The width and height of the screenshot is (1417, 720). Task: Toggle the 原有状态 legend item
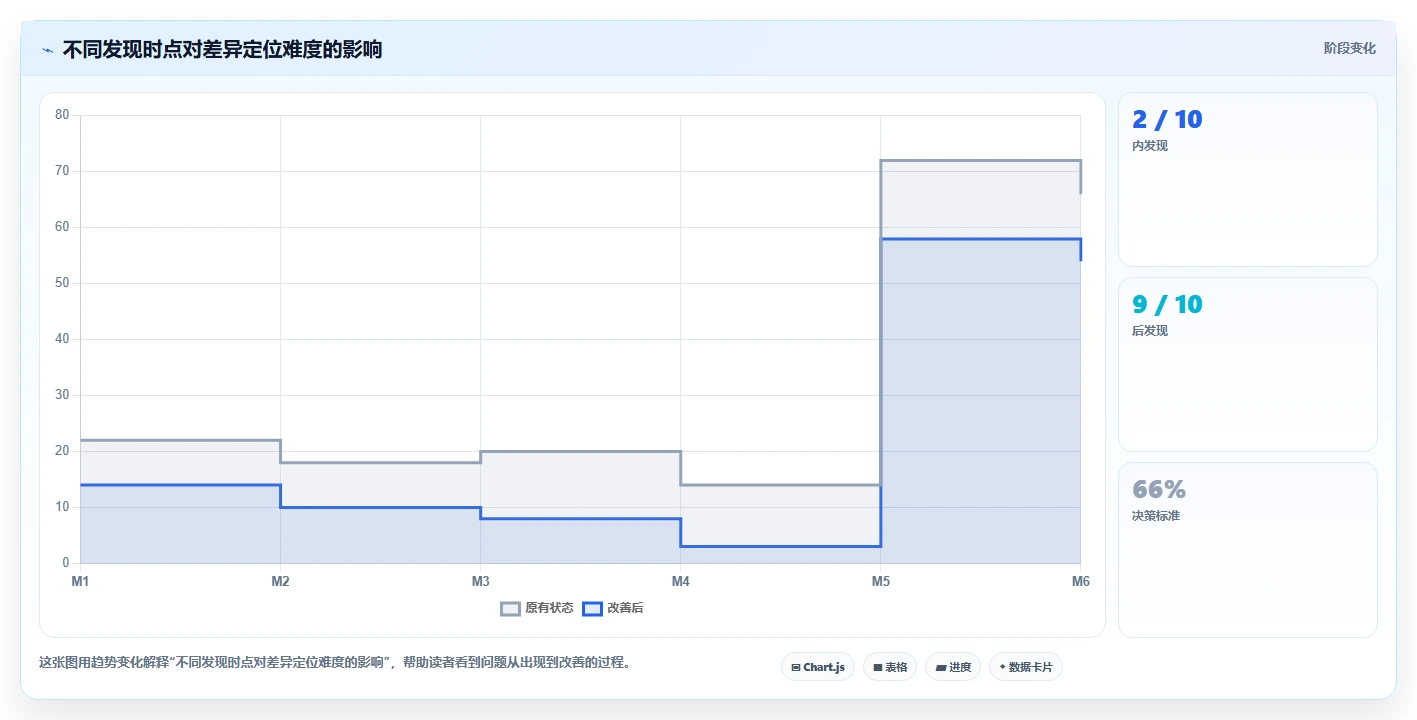pos(536,608)
